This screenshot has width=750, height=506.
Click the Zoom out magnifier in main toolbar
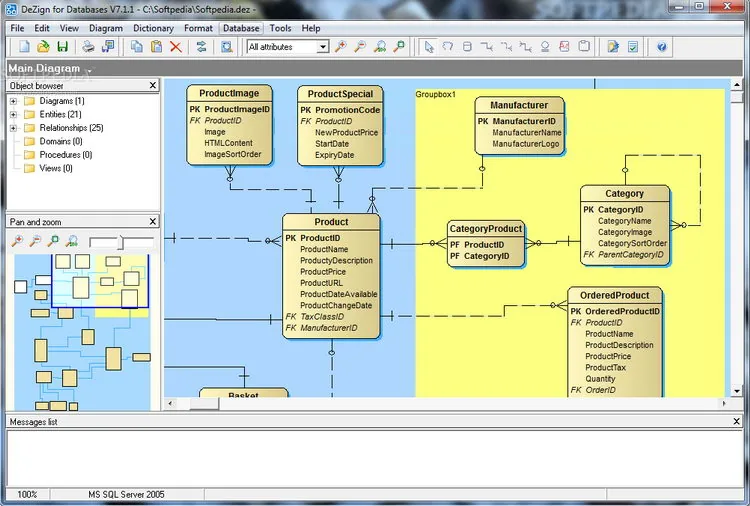[x=360, y=47]
